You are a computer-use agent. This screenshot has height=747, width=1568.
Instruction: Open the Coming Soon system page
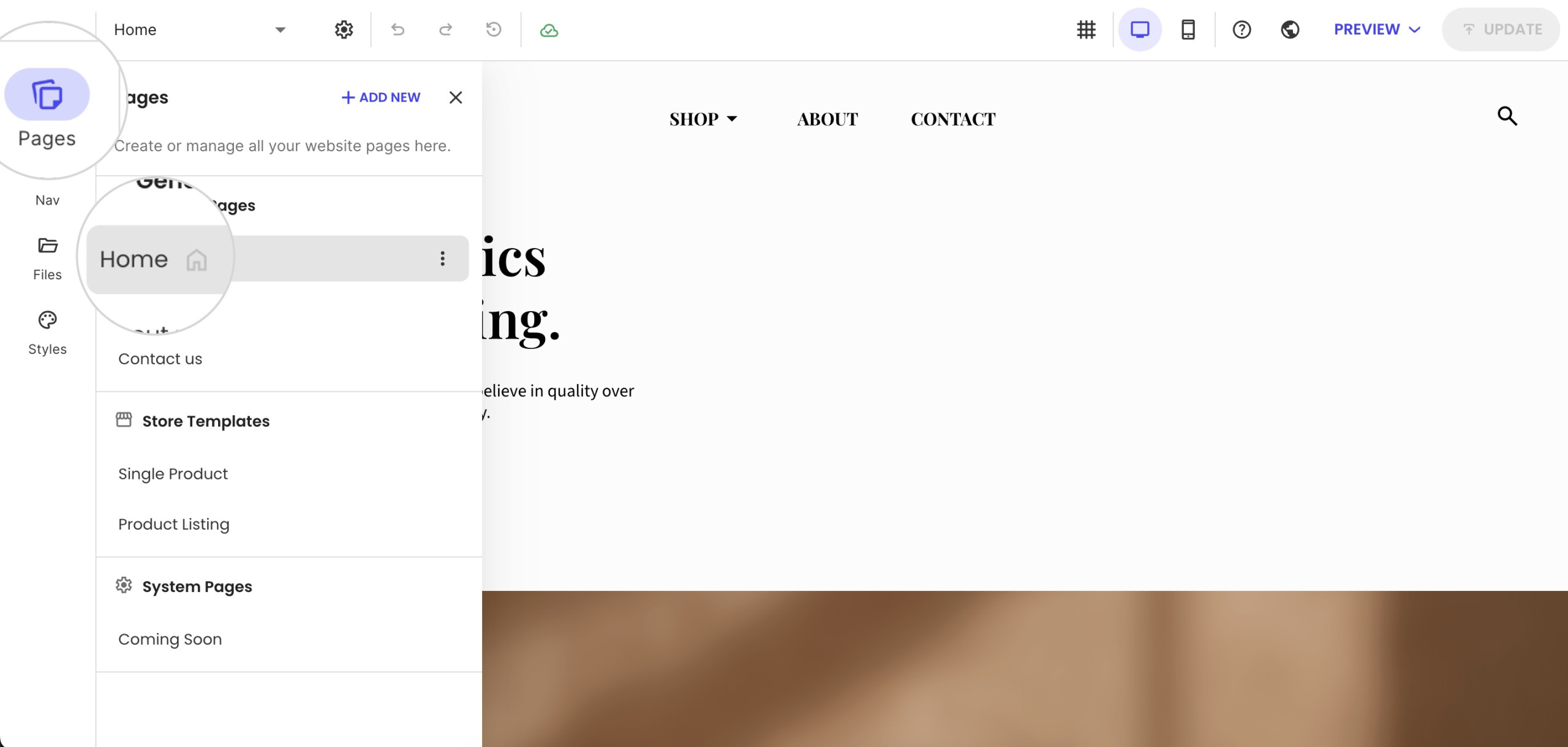(170, 639)
